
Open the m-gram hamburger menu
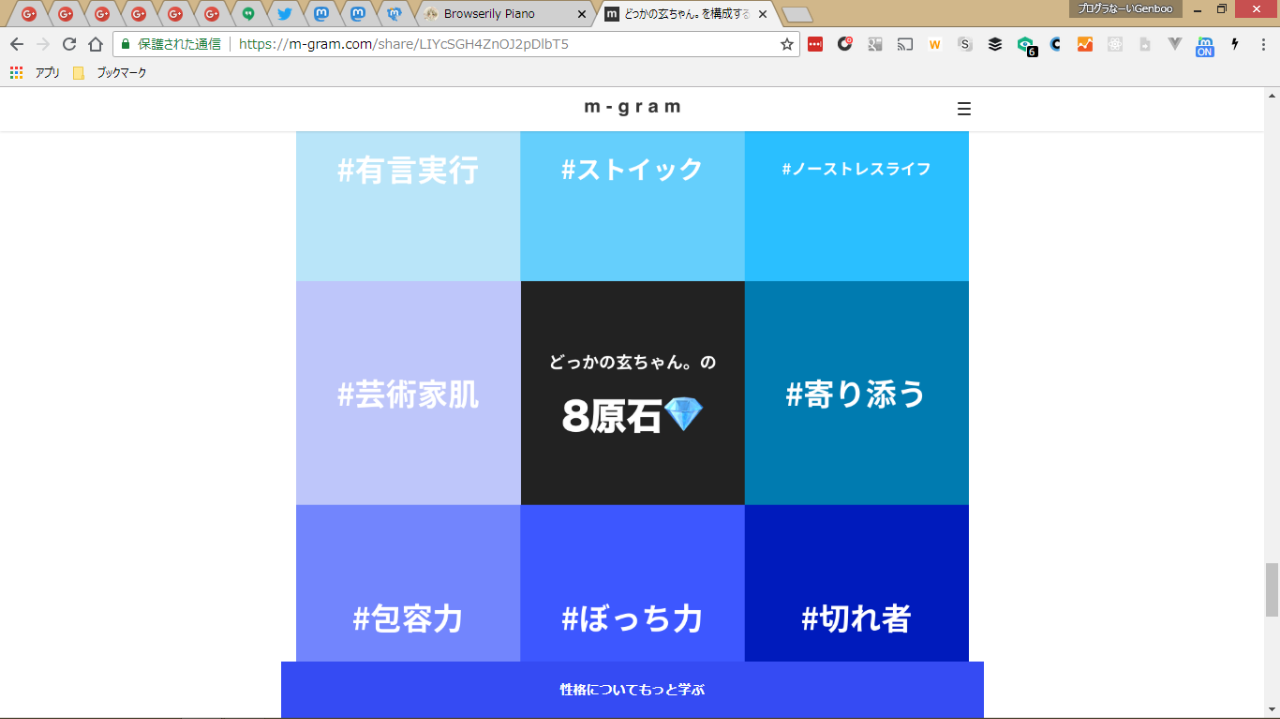[963, 109]
